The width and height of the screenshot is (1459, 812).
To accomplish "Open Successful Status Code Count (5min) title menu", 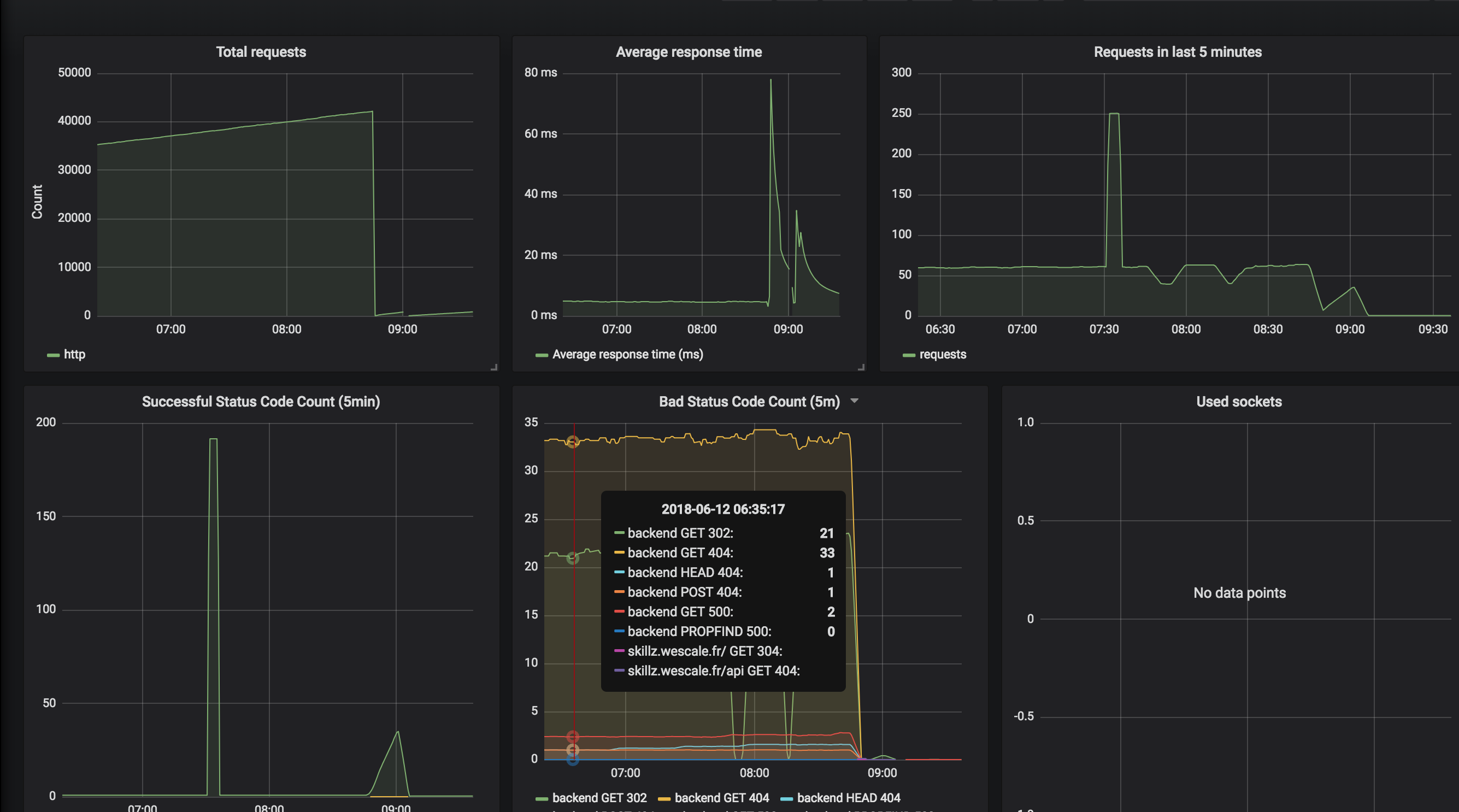I will [x=261, y=402].
